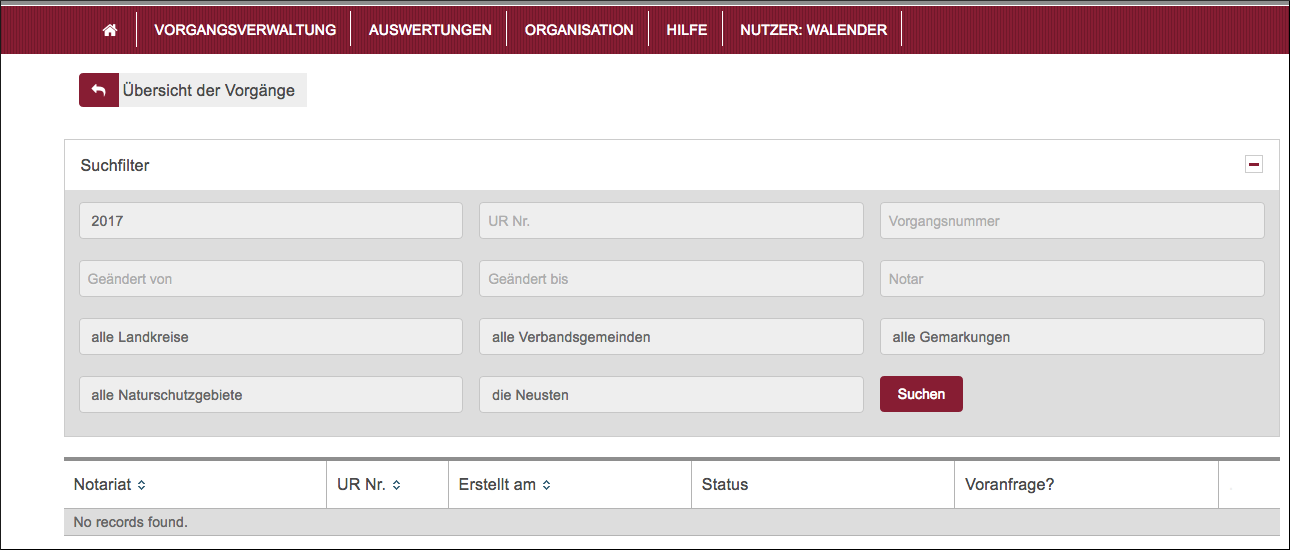The image size is (1290, 550).
Task: Open the alle Landkreise dropdown
Action: (271, 337)
